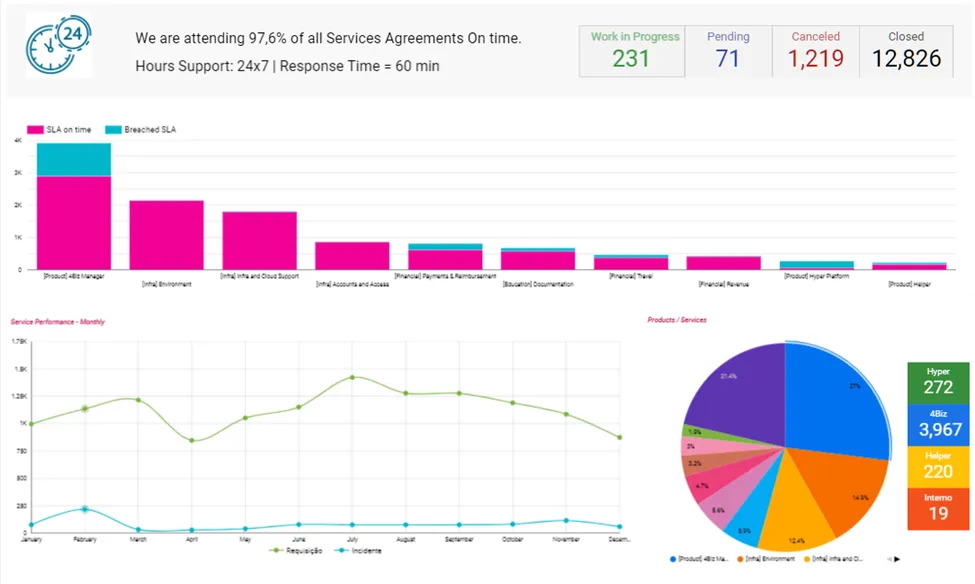
Task: Select the teal Breached SLA legend swatch
Action: click(113, 129)
